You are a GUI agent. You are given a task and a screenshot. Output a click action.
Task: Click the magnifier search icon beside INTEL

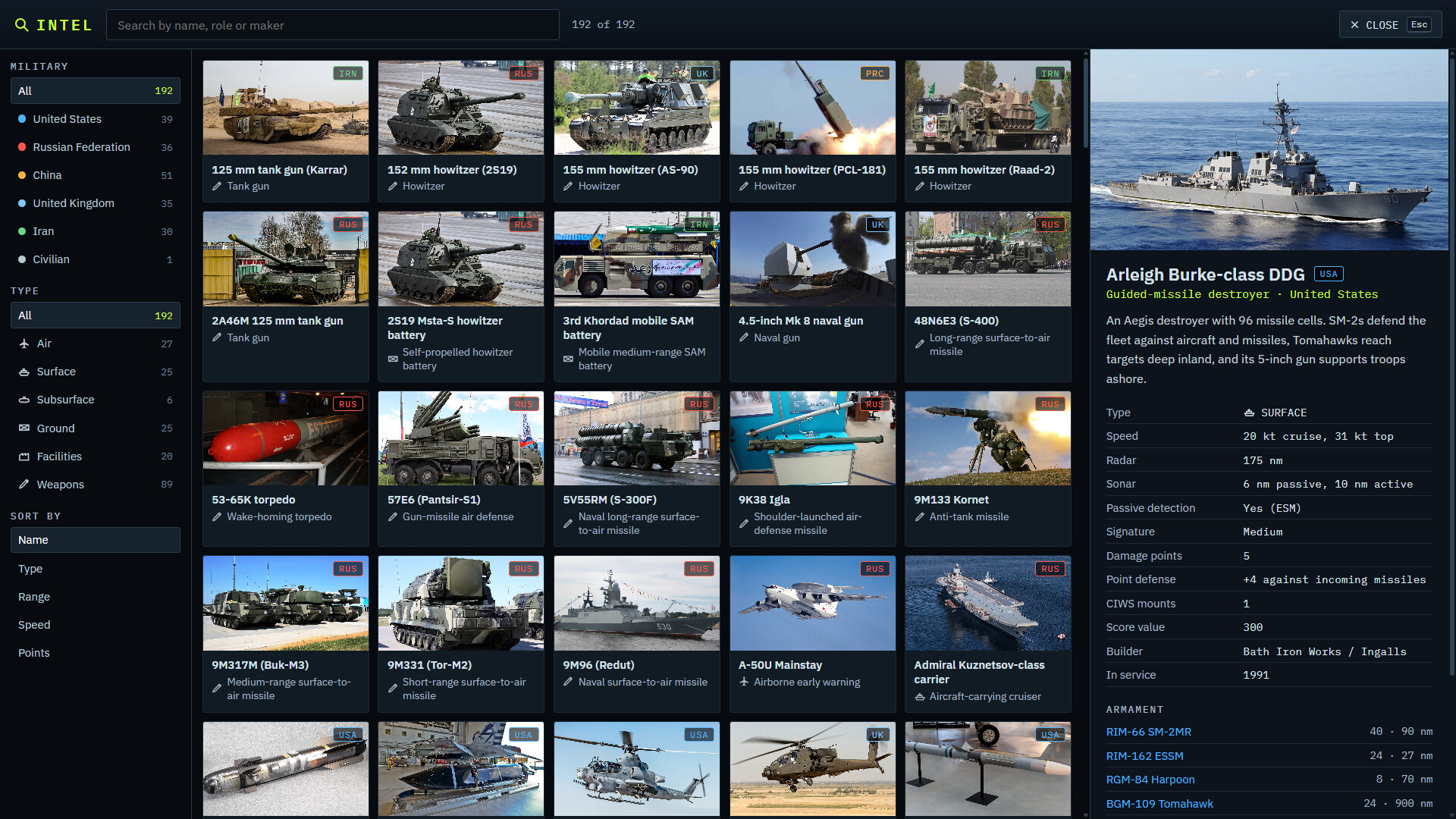coord(21,25)
